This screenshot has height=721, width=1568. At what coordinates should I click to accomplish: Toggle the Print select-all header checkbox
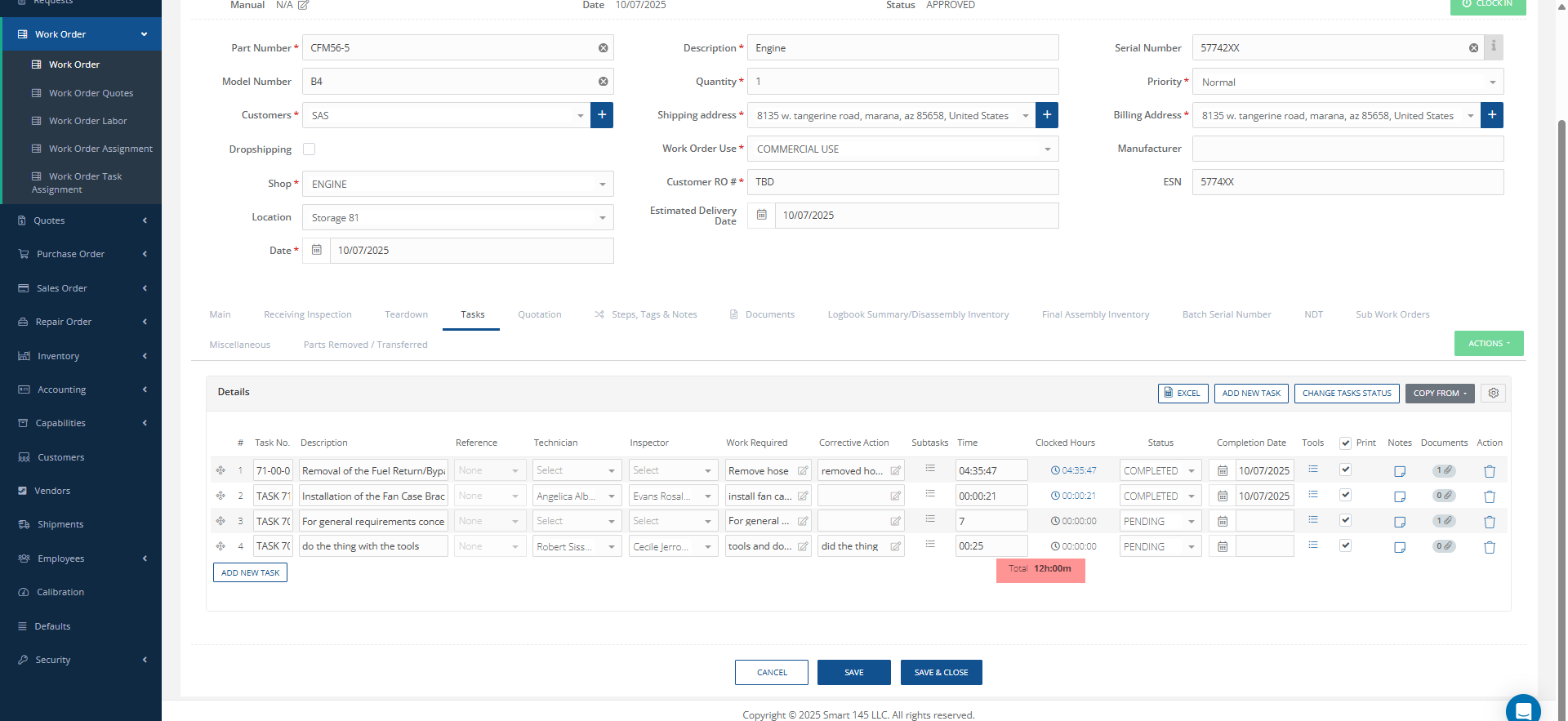coord(1345,443)
